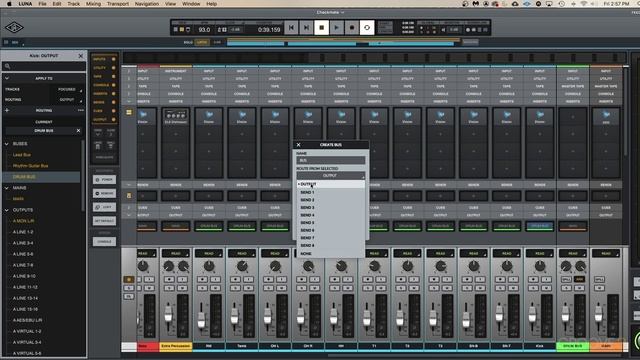Click the SET DEFAULT button
Image resolution: width=640 pixels, height=360 pixels.
(104, 221)
